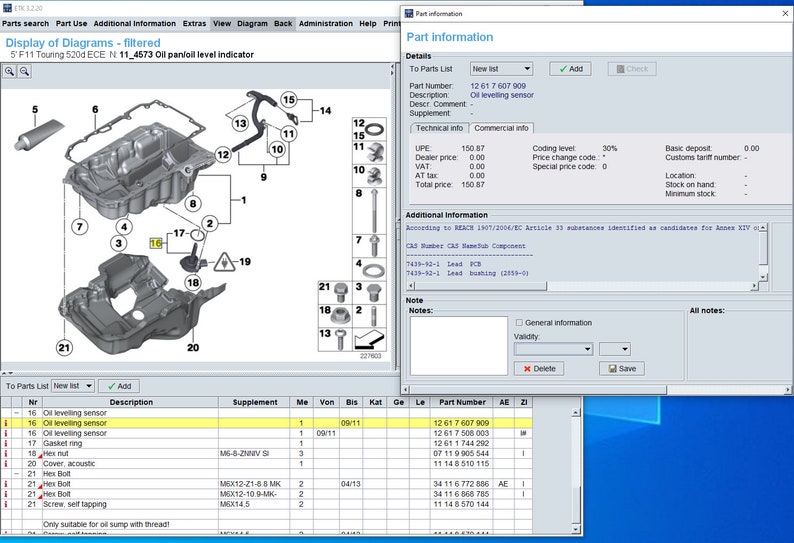This screenshot has height=543, width=794.
Task: Click Add button in Part information dialog
Action: [570, 69]
